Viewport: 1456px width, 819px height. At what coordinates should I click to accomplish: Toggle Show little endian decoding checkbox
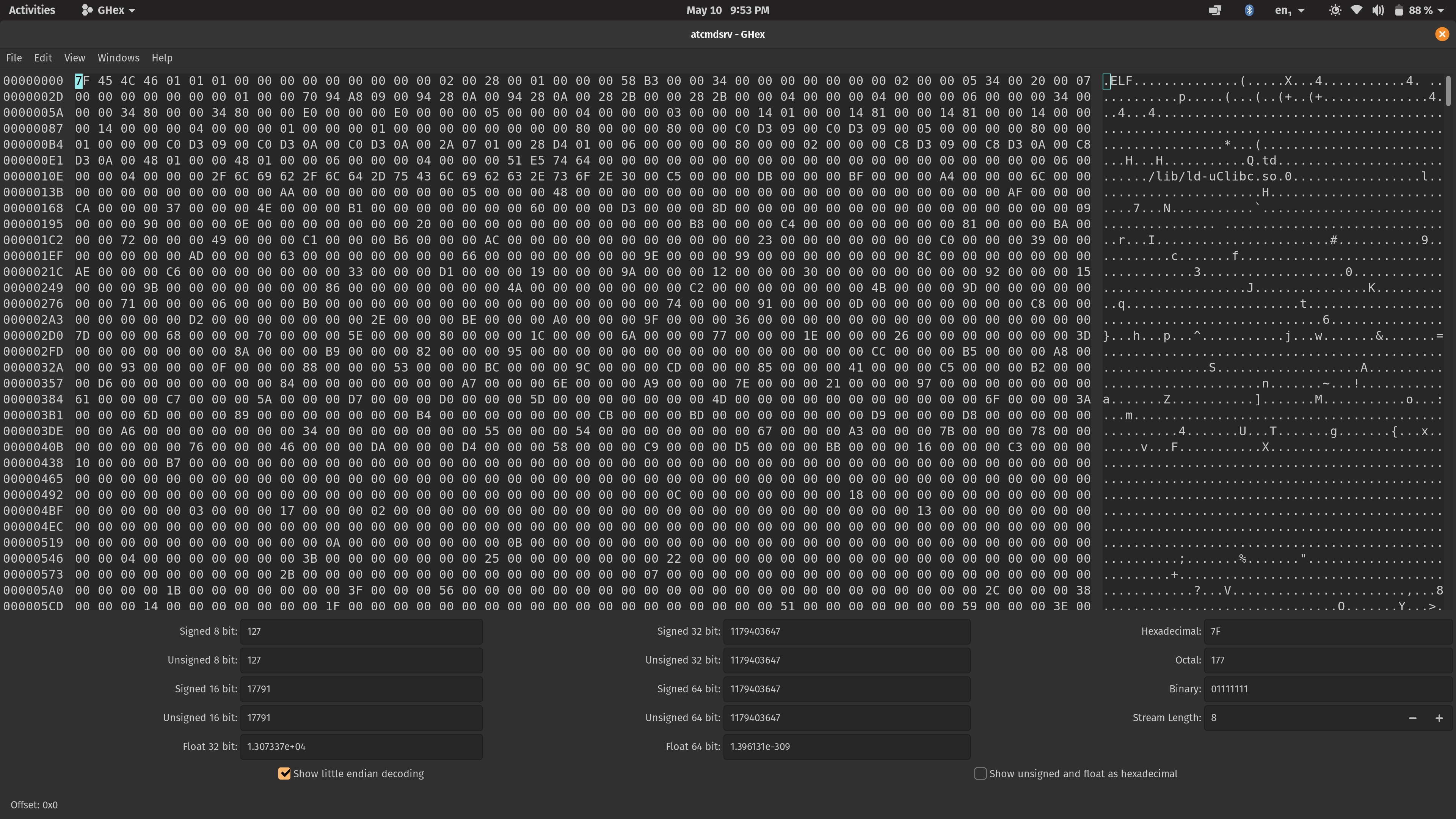284,773
